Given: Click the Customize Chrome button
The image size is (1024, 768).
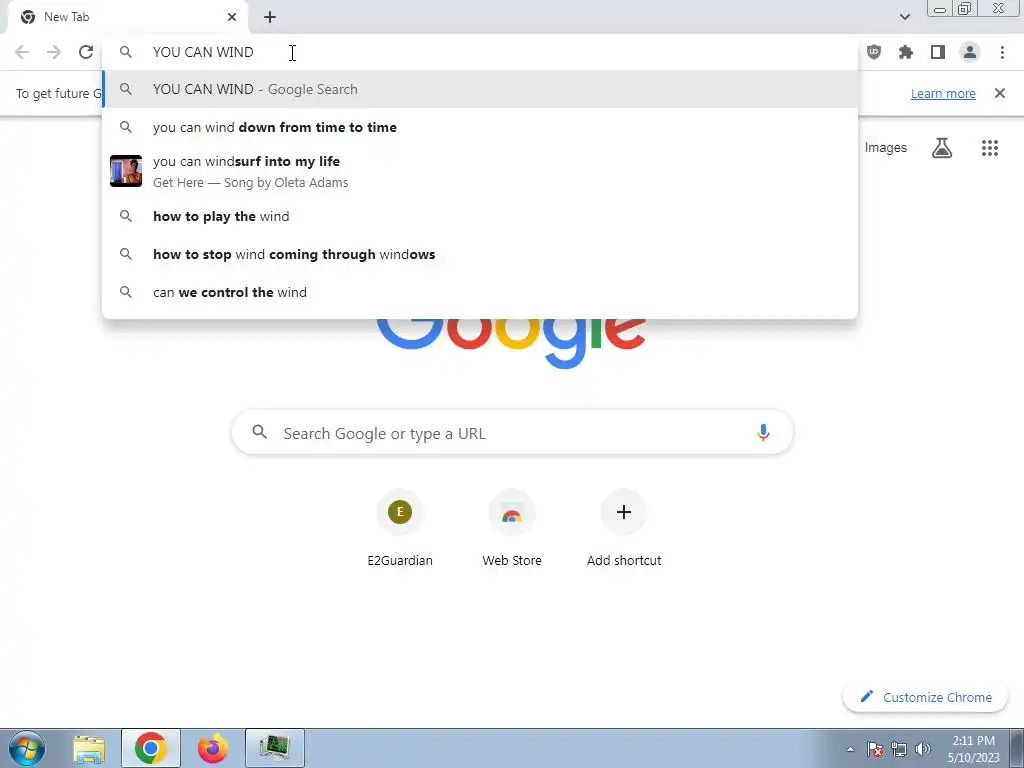Looking at the screenshot, I should (x=926, y=697).
